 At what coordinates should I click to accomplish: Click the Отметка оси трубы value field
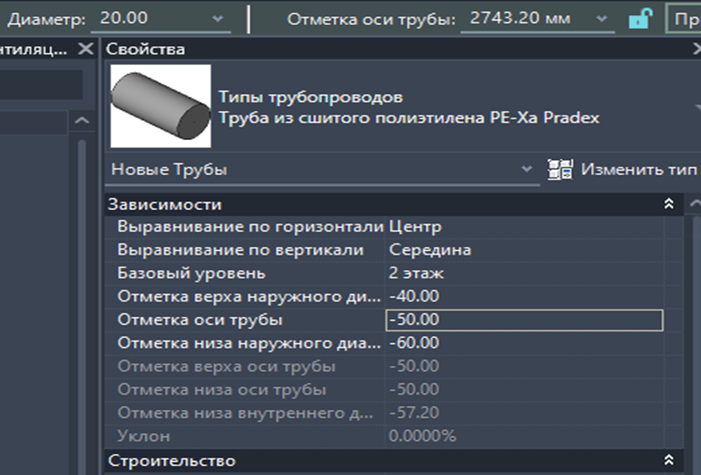coord(524,320)
